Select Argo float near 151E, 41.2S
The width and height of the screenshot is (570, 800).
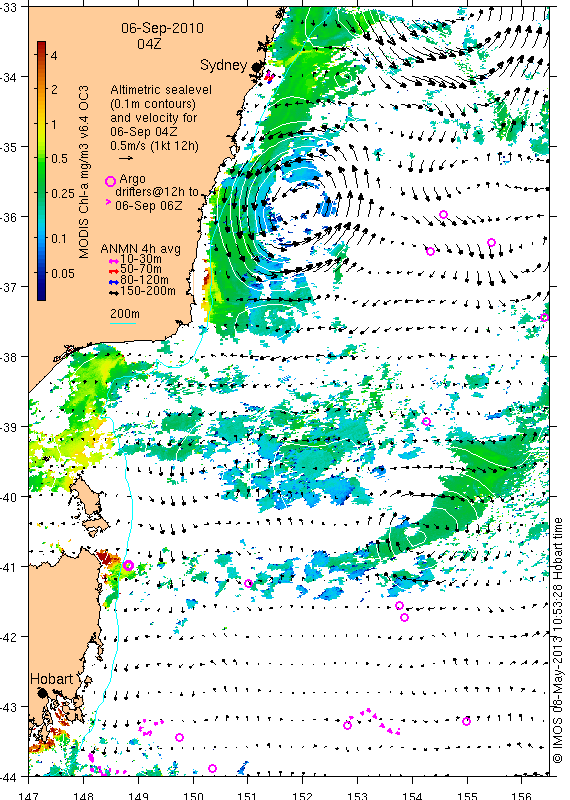click(x=249, y=583)
